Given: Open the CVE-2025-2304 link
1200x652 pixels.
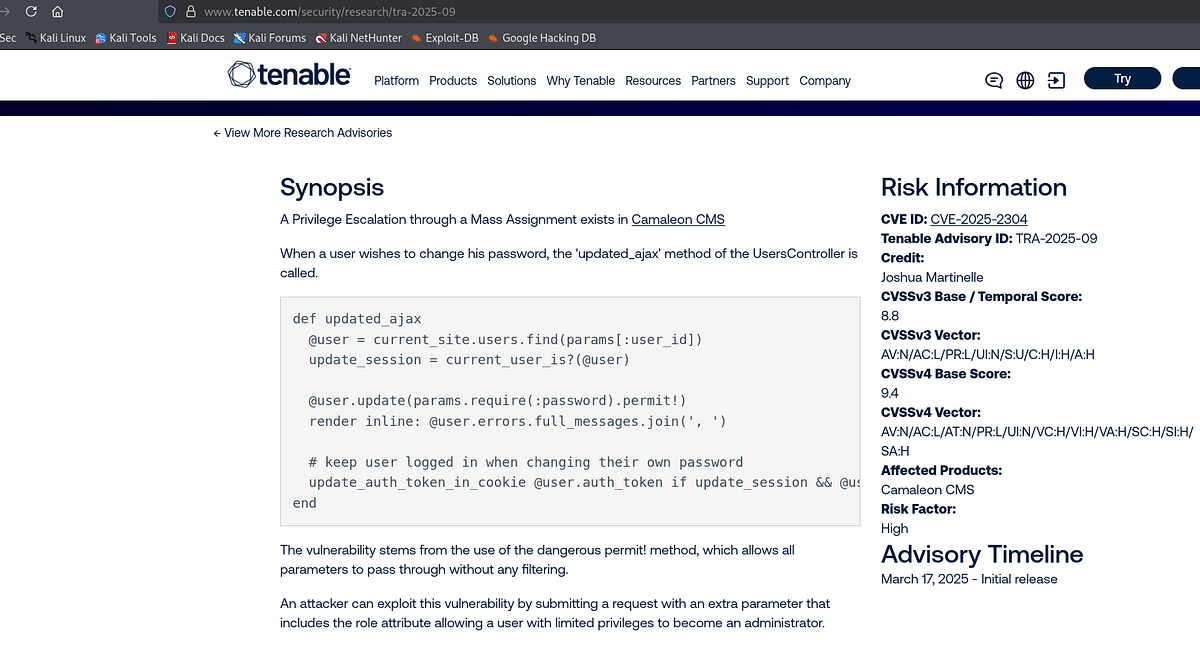Looking at the screenshot, I should (x=979, y=219).
